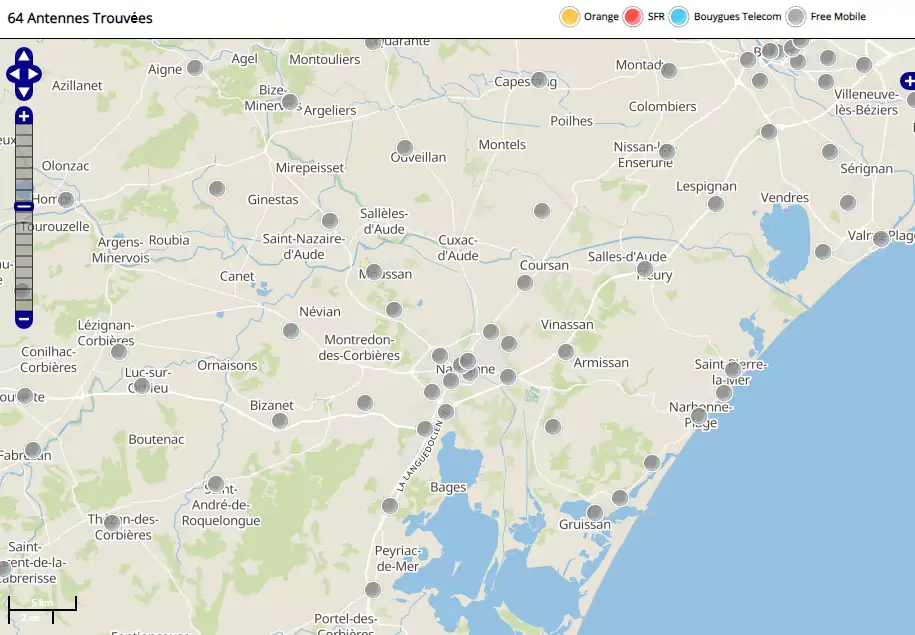Expand the layer switcher plus on right edge
915x635 pixels.
coord(908,79)
